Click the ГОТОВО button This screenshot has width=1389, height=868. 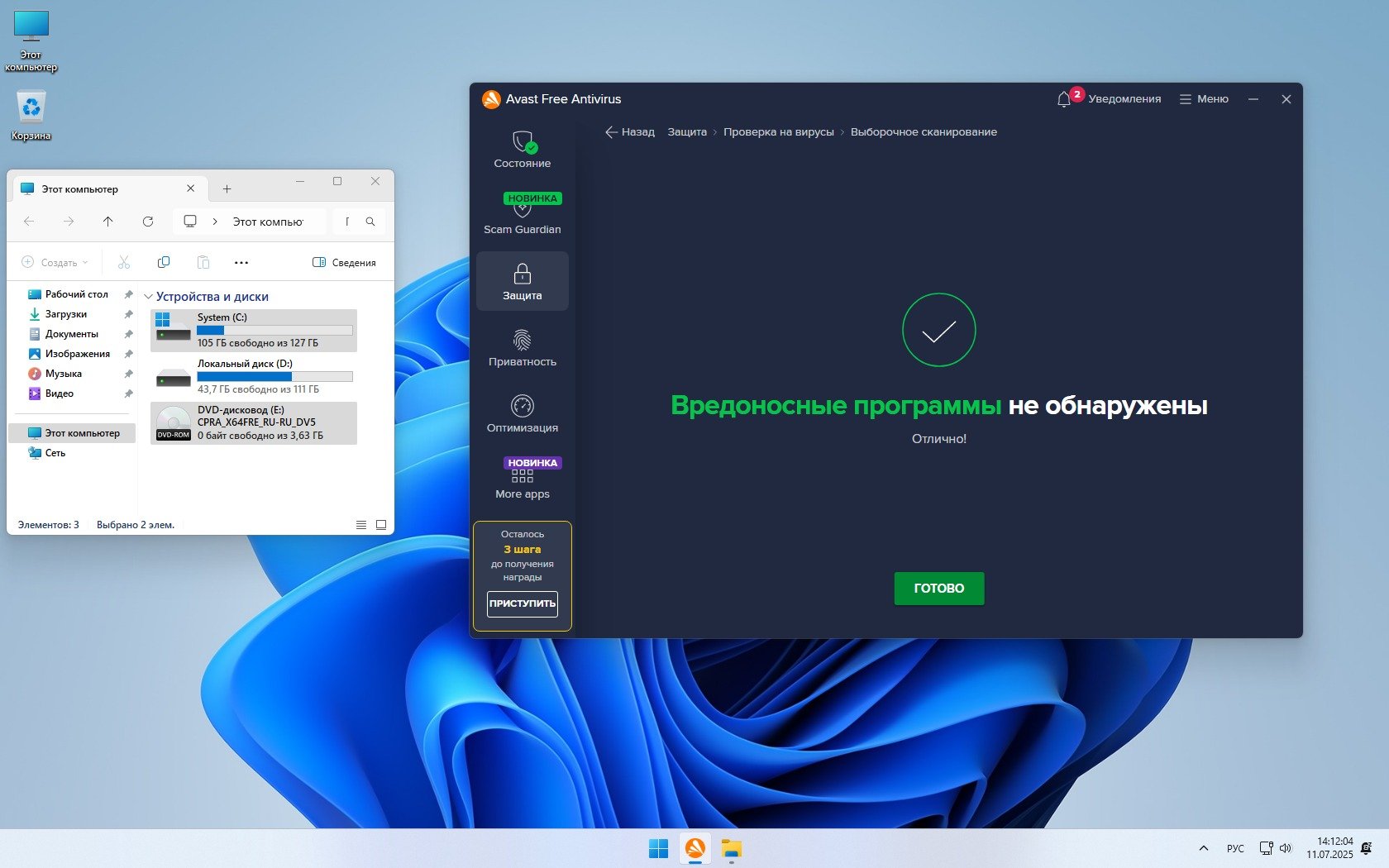click(x=939, y=589)
